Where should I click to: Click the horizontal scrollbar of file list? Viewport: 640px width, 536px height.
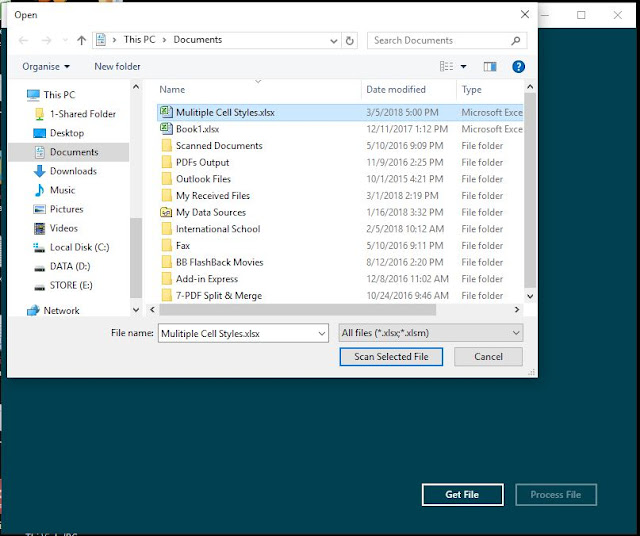click(x=297, y=310)
